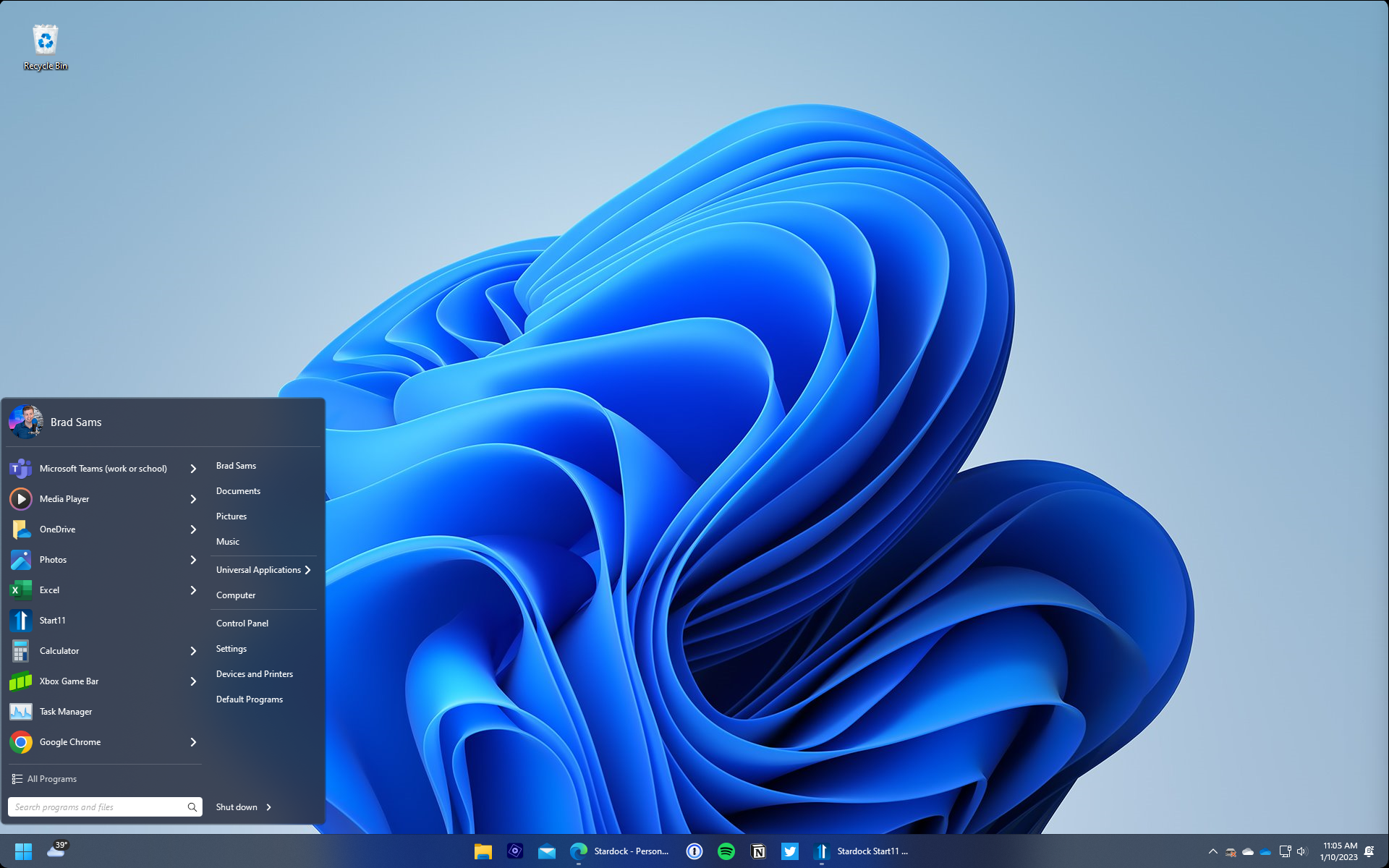Image resolution: width=1389 pixels, height=868 pixels.
Task: Click Brad Sams user profile picture
Action: 27,420
